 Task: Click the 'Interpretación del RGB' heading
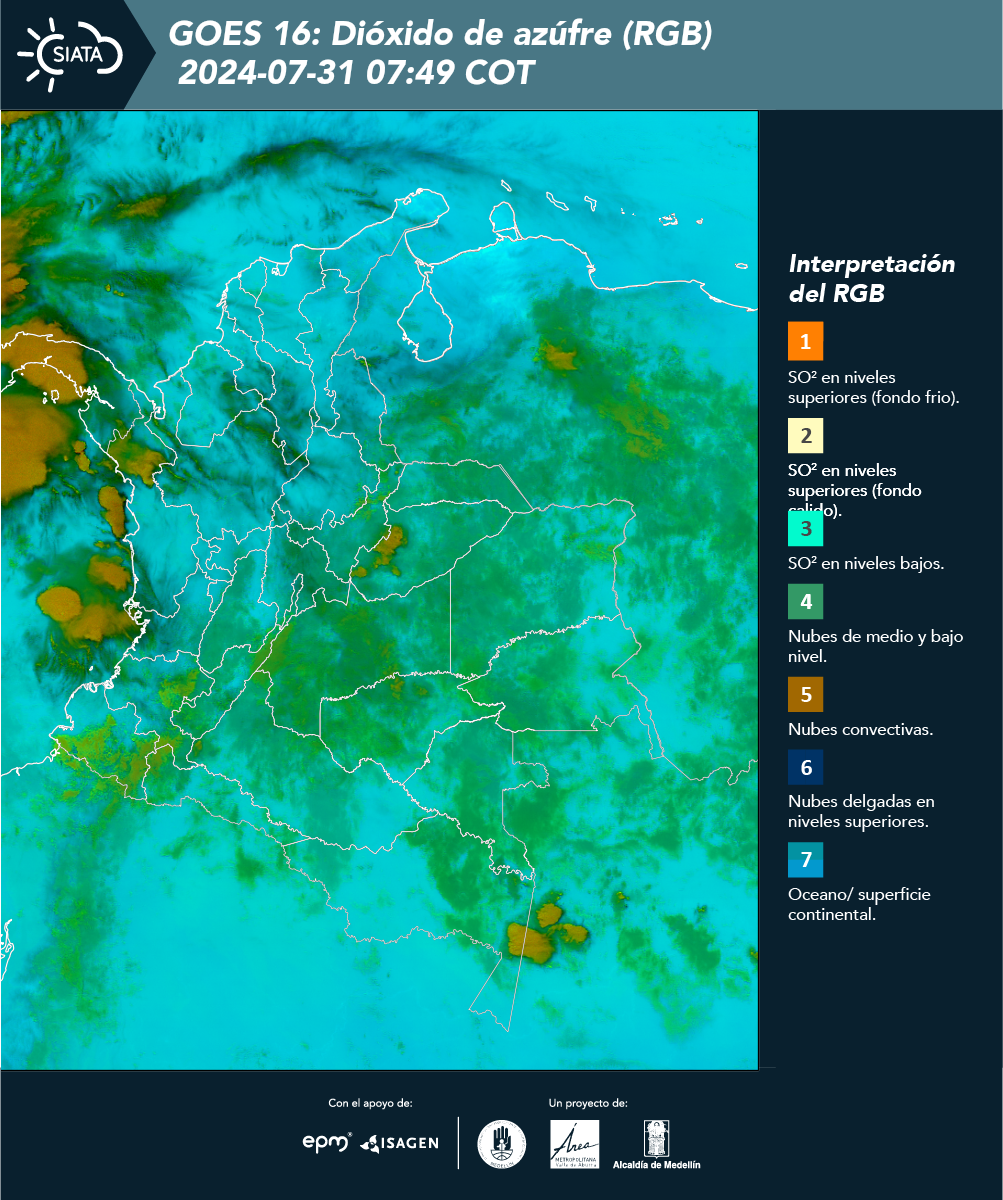pyautogui.click(x=872, y=279)
